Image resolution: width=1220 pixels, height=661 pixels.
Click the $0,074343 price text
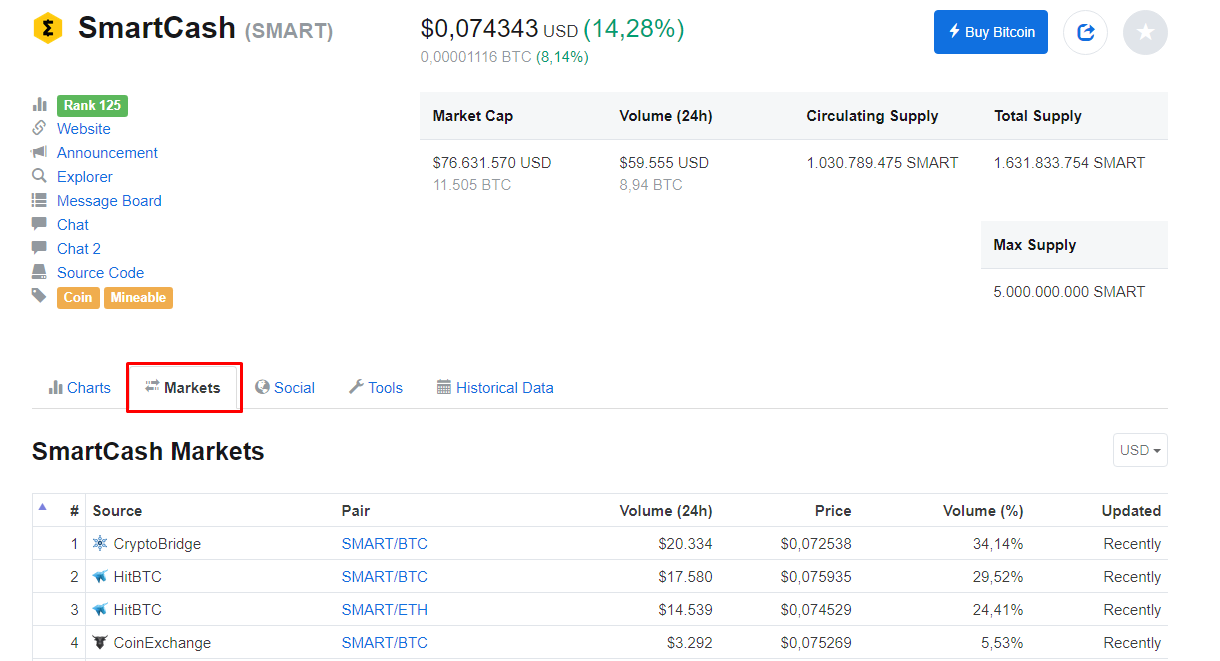(480, 29)
